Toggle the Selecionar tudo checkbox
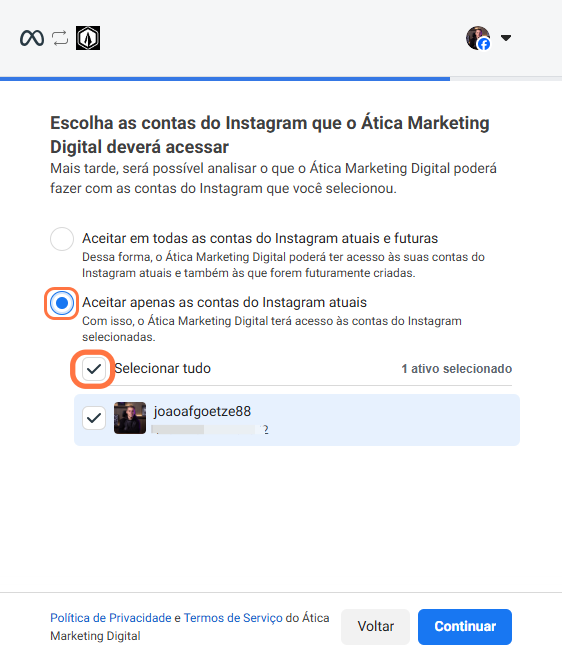The height and width of the screenshot is (670, 562). (94, 369)
